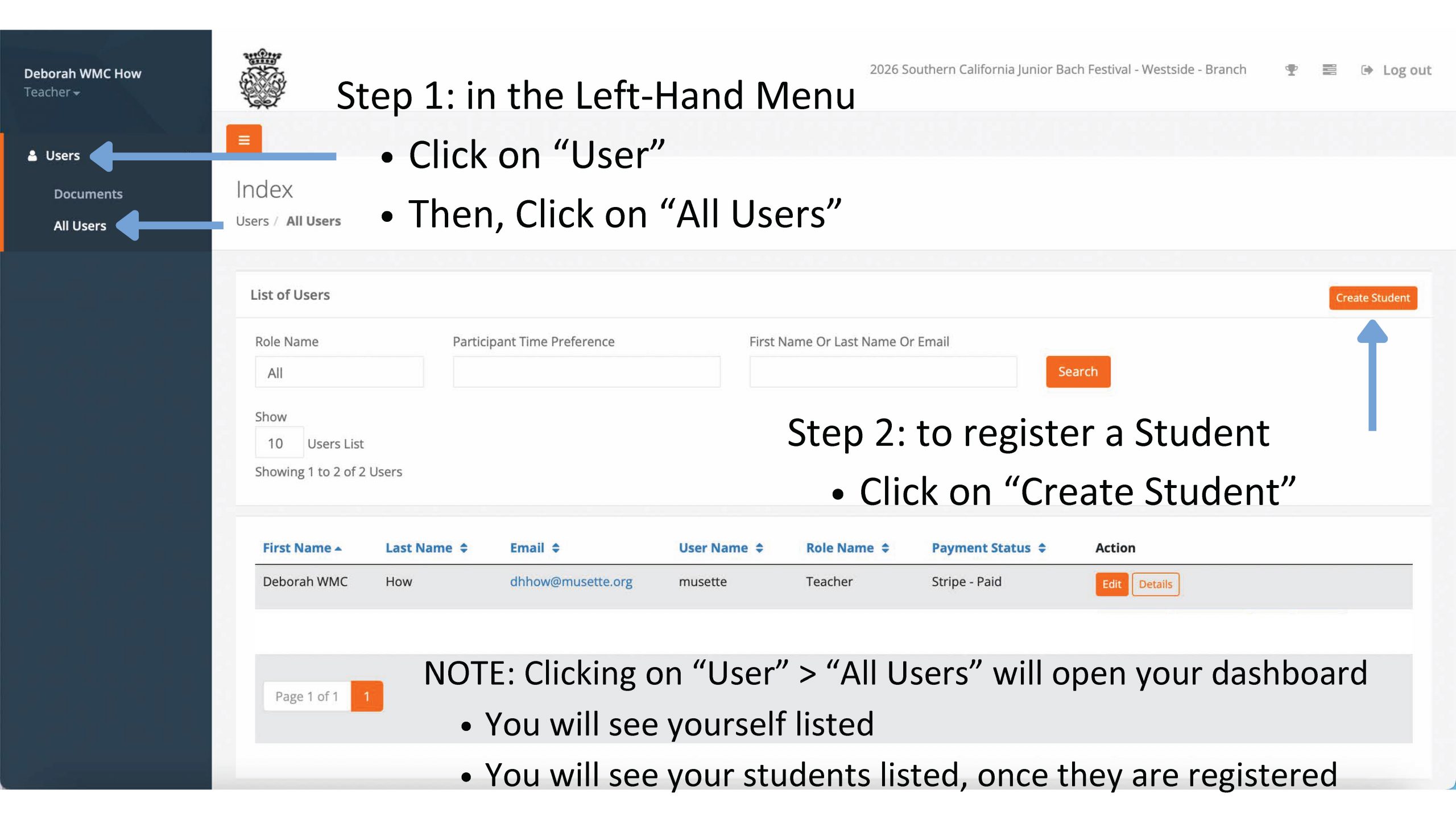Image resolution: width=1456 pixels, height=819 pixels.
Task: Open the Role Name All dropdown
Action: click(x=339, y=373)
